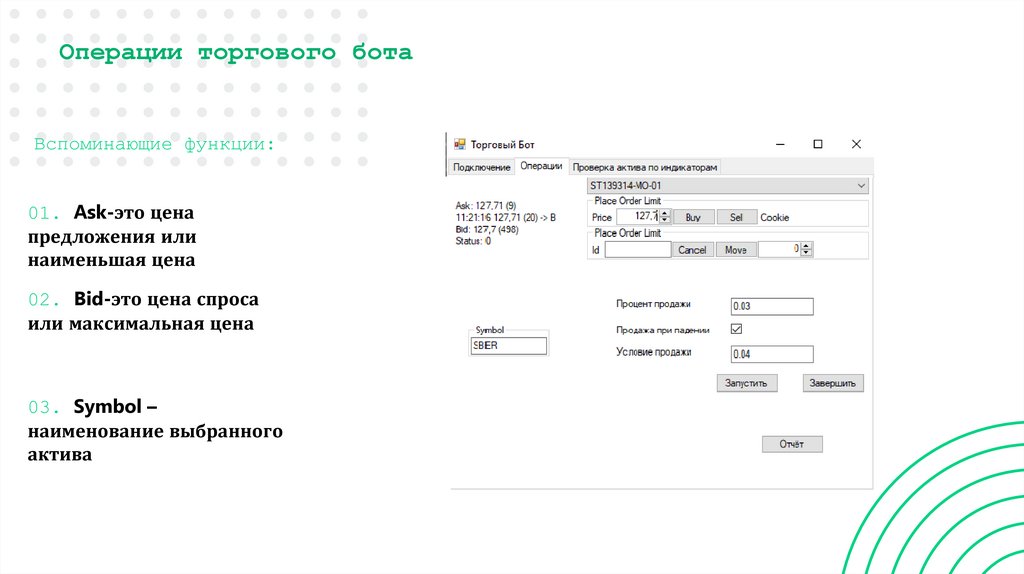
Task: Close the Торговый Бот window
Action: [856, 144]
